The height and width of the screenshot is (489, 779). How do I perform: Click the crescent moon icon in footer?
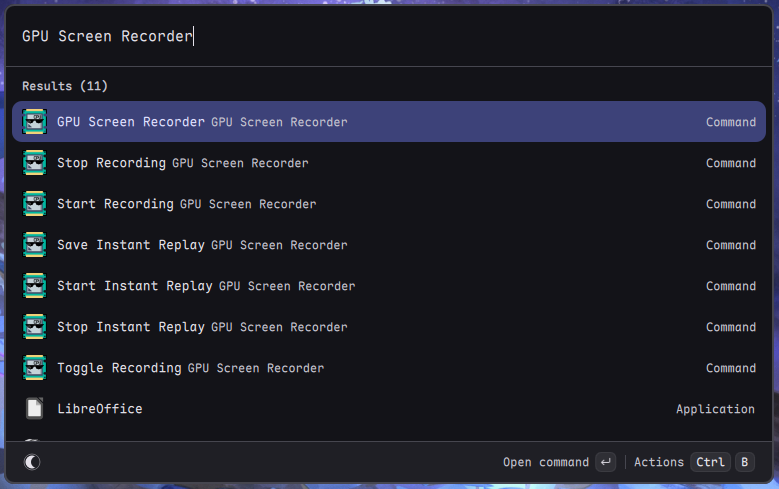(x=32, y=462)
